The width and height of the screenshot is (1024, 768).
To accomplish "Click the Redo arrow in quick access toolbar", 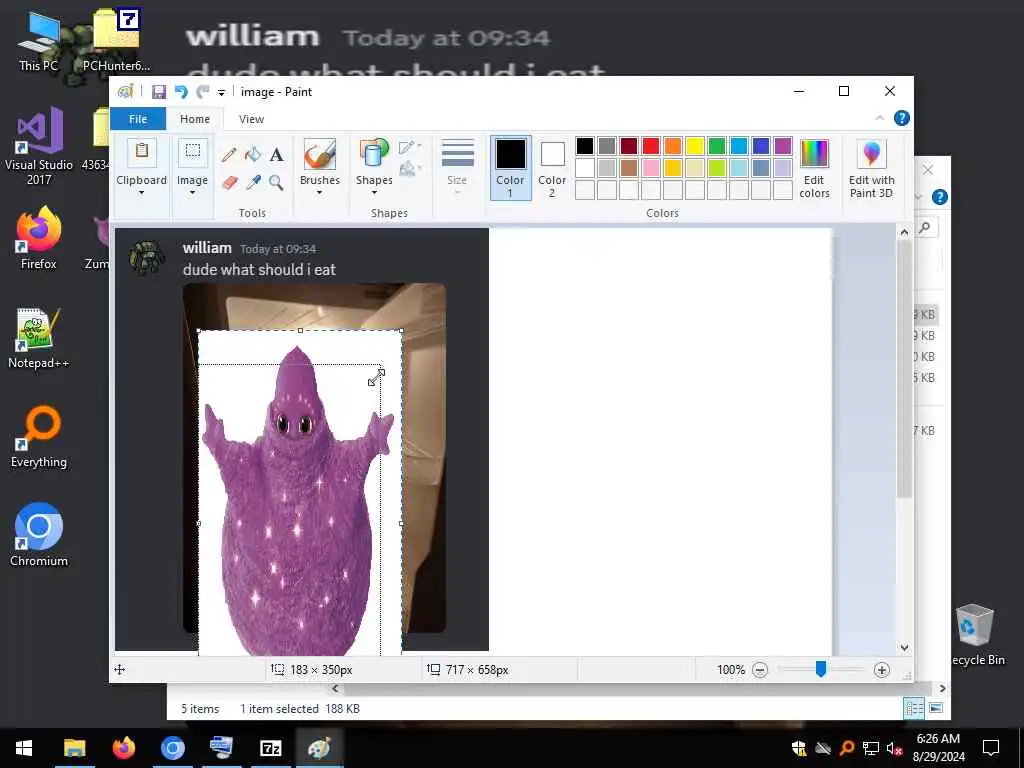I will (x=203, y=92).
